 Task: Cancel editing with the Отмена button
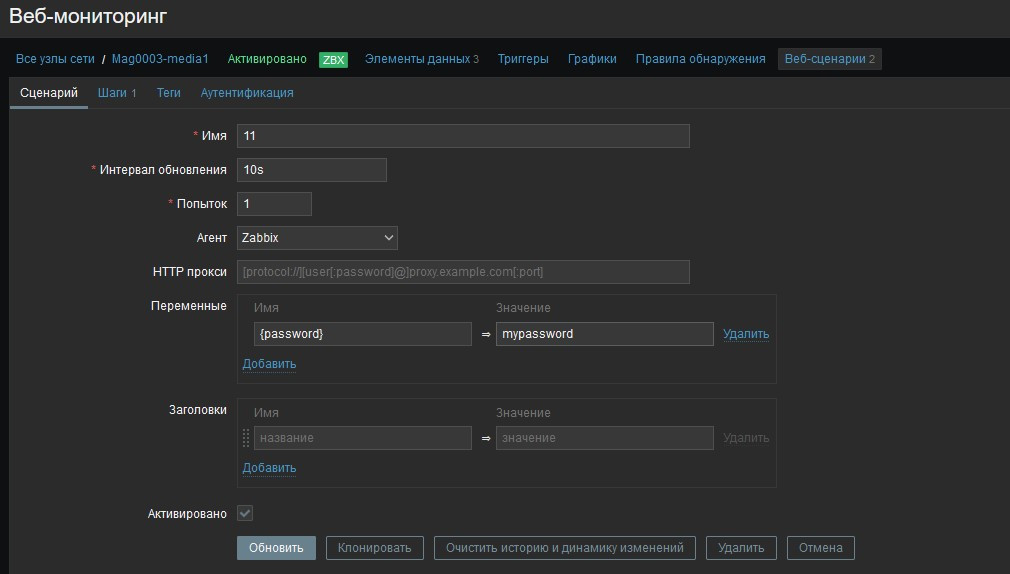[x=820, y=548]
